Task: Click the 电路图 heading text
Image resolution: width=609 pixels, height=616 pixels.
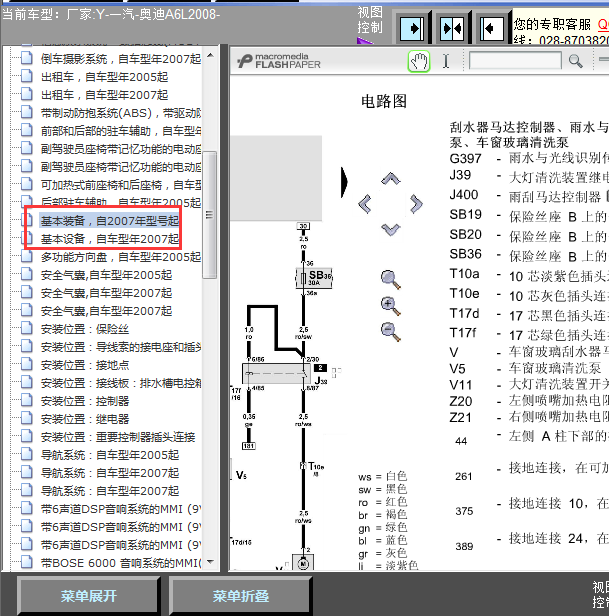Action: pyautogui.click(x=384, y=101)
